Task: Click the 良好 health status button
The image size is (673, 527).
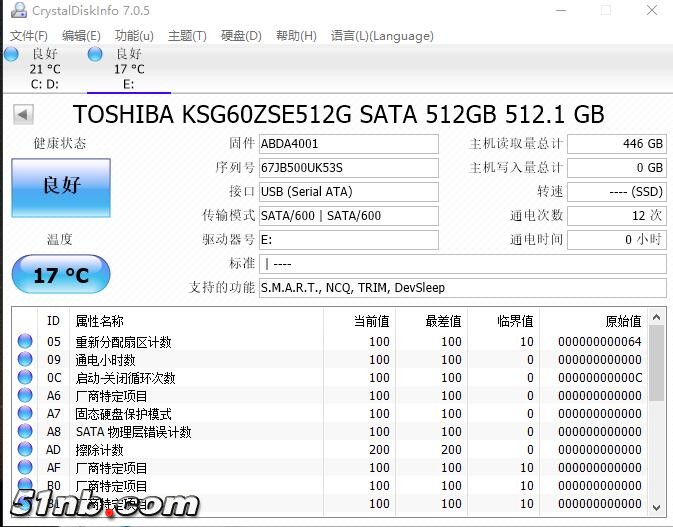Action: (x=60, y=186)
